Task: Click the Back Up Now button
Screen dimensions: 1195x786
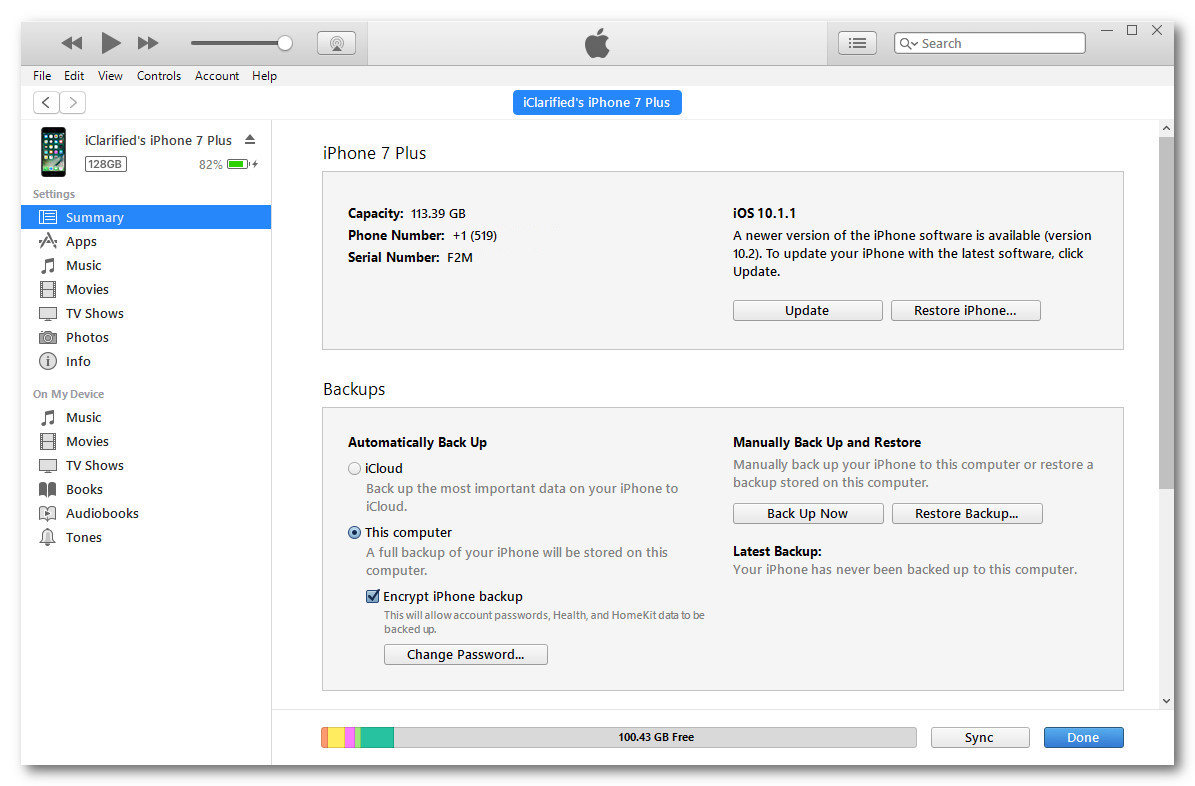Action: point(807,514)
